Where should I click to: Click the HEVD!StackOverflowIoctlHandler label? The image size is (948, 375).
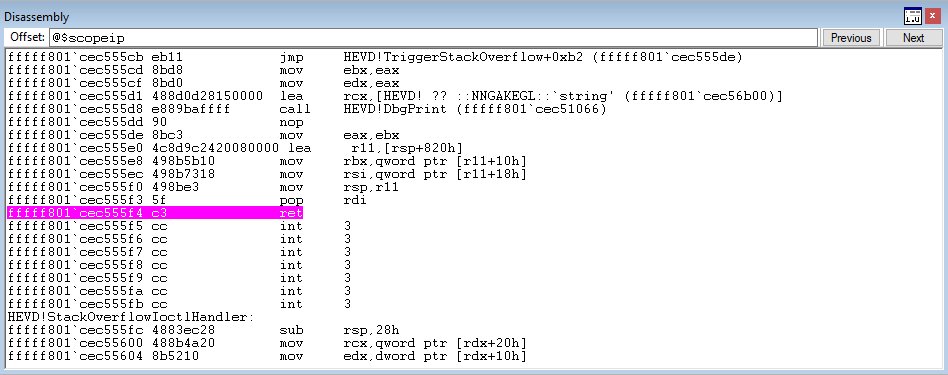tap(130, 316)
